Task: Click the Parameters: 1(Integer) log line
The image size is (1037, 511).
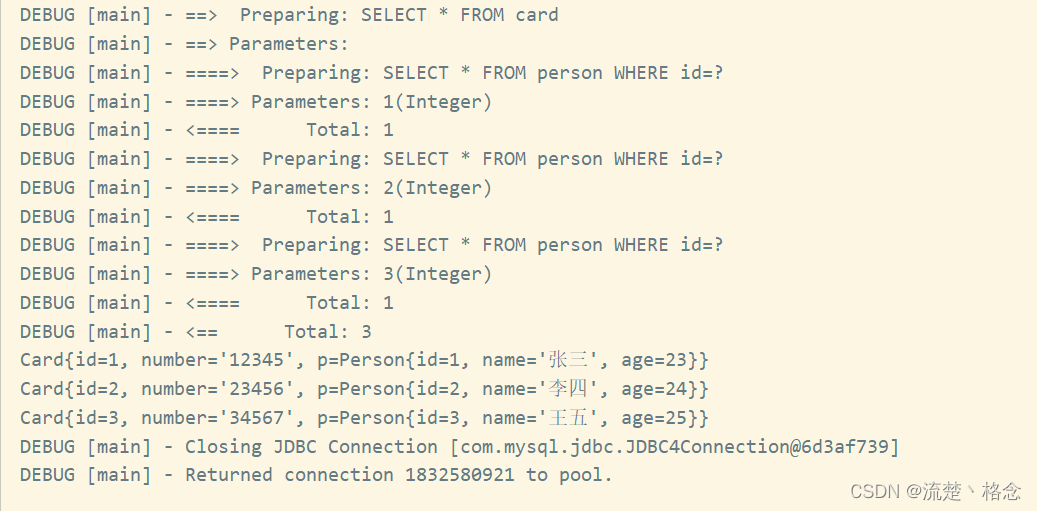Action: [x=256, y=101]
